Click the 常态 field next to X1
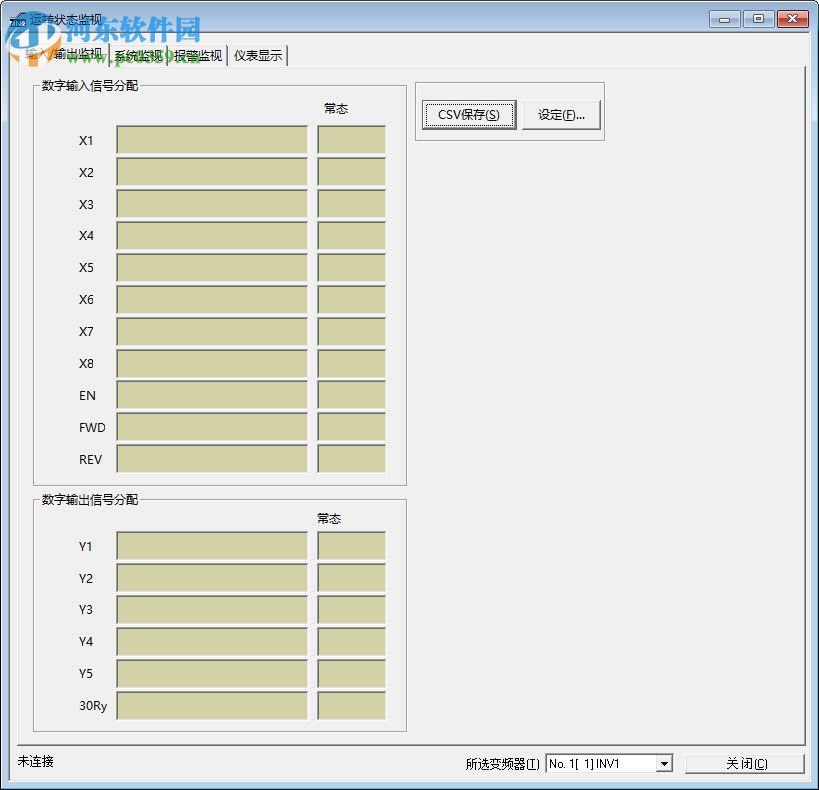The height and width of the screenshot is (790, 819). (350, 140)
